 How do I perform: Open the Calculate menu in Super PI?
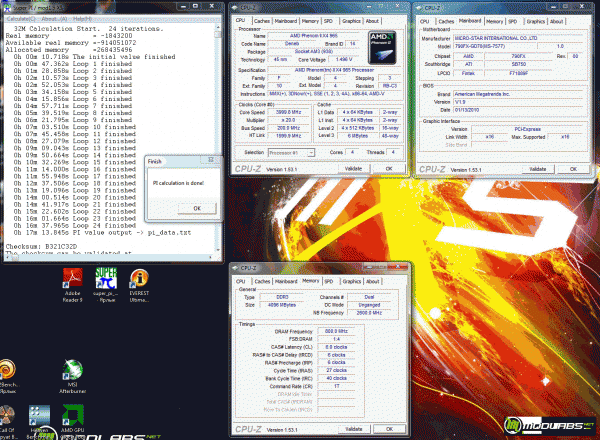[21, 19]
